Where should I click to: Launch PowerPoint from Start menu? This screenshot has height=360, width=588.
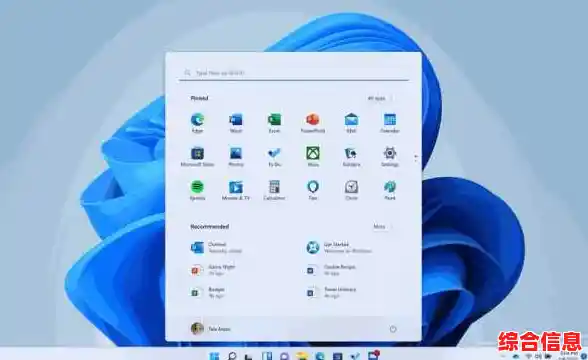(313, 123)
